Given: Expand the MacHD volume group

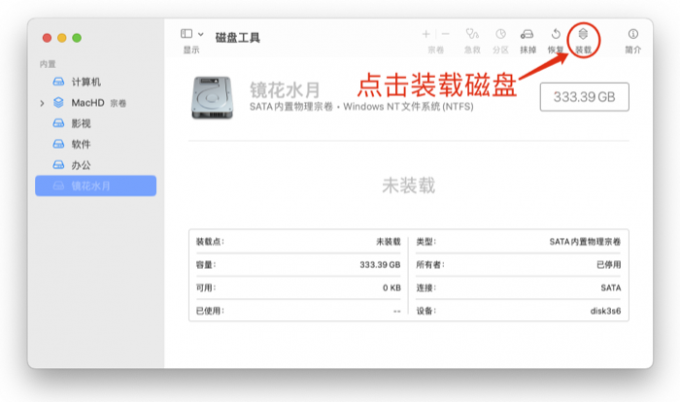Looking at the screenshot, I should coord(42,103).
